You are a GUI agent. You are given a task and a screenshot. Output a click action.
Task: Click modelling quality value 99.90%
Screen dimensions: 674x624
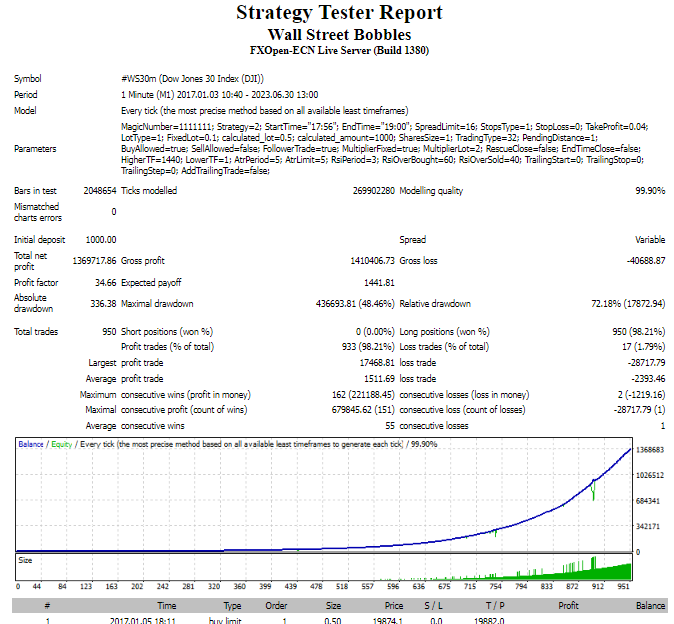click(650, 191)
